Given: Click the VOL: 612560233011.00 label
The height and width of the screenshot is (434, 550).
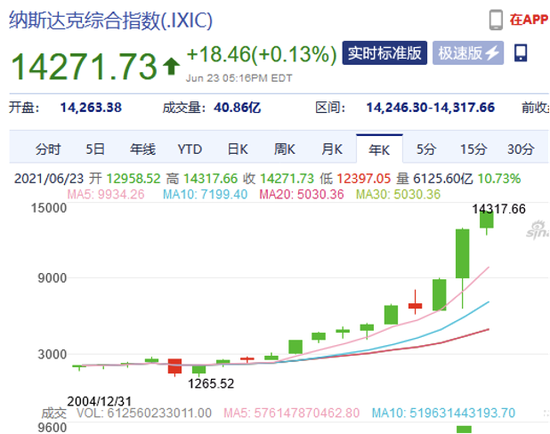Looking at the screenshot, I should 144,413.
